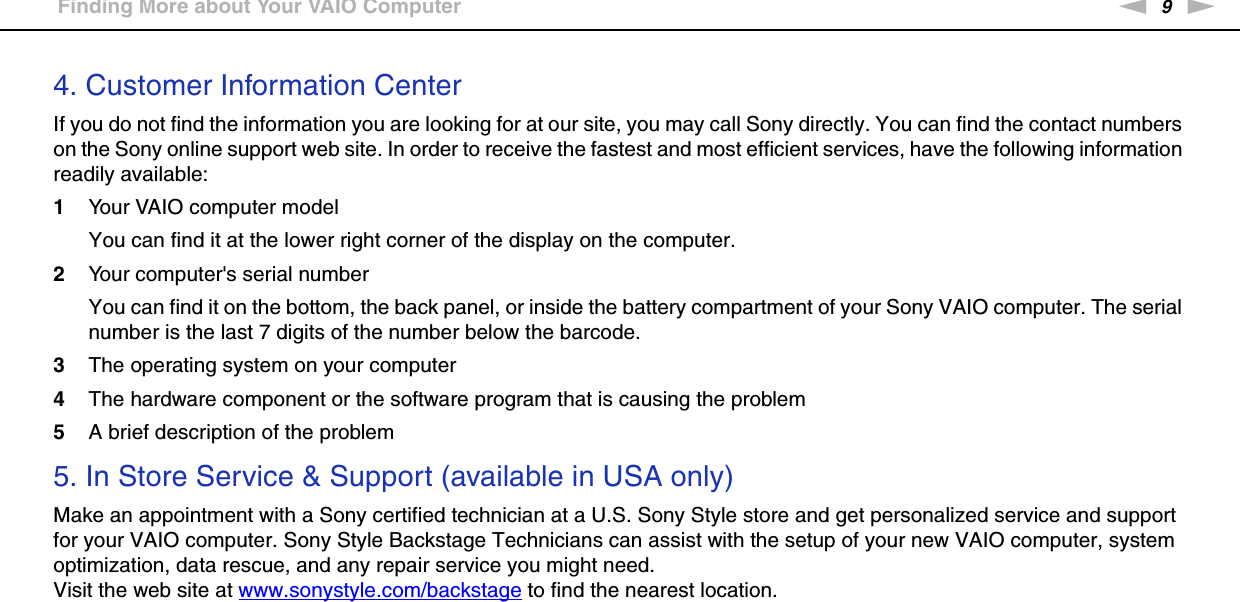Click list item 2 'Your computer's serial number'
Screen dimensions: 1240x602
[x=228, y=274]
